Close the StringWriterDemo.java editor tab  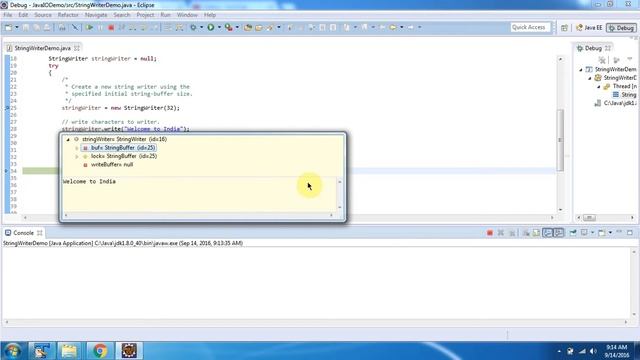[77, 48]
